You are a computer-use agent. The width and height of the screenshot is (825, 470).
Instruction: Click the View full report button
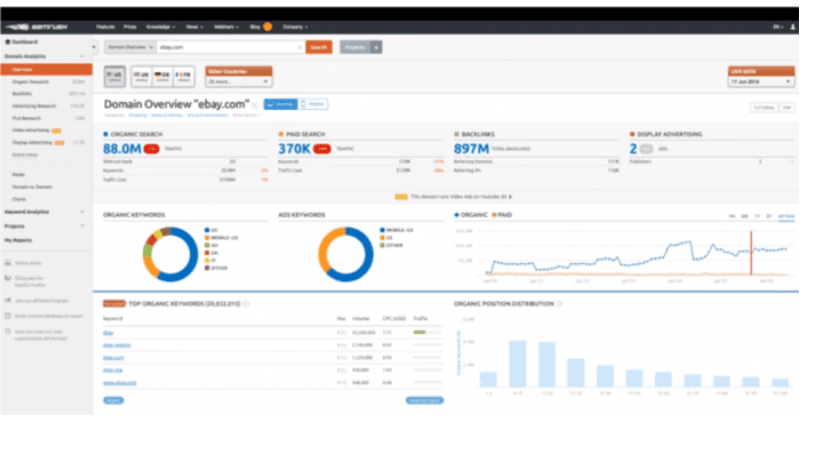[425, 401]
